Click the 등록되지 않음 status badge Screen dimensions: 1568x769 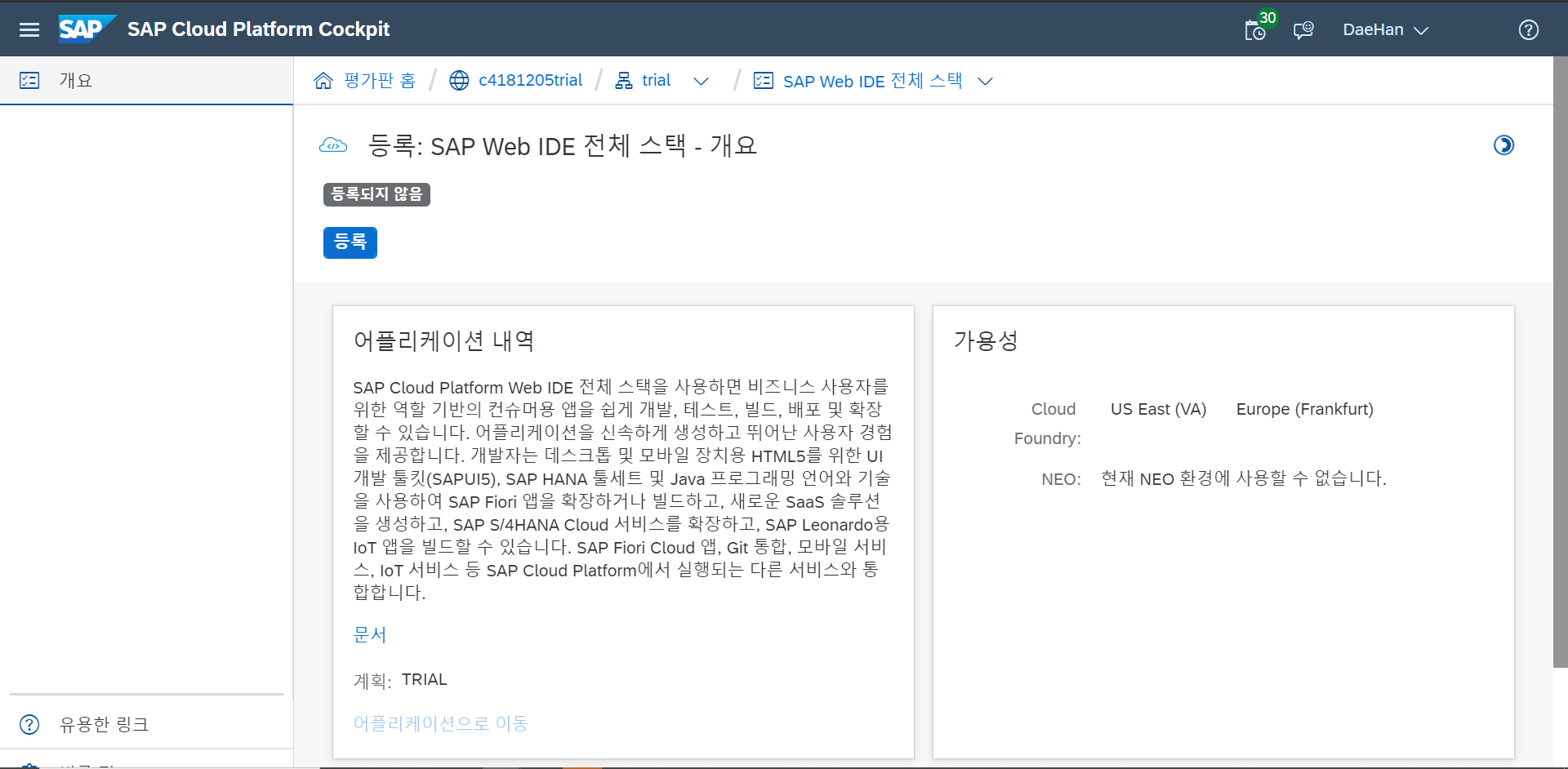[x=376, y=194]
